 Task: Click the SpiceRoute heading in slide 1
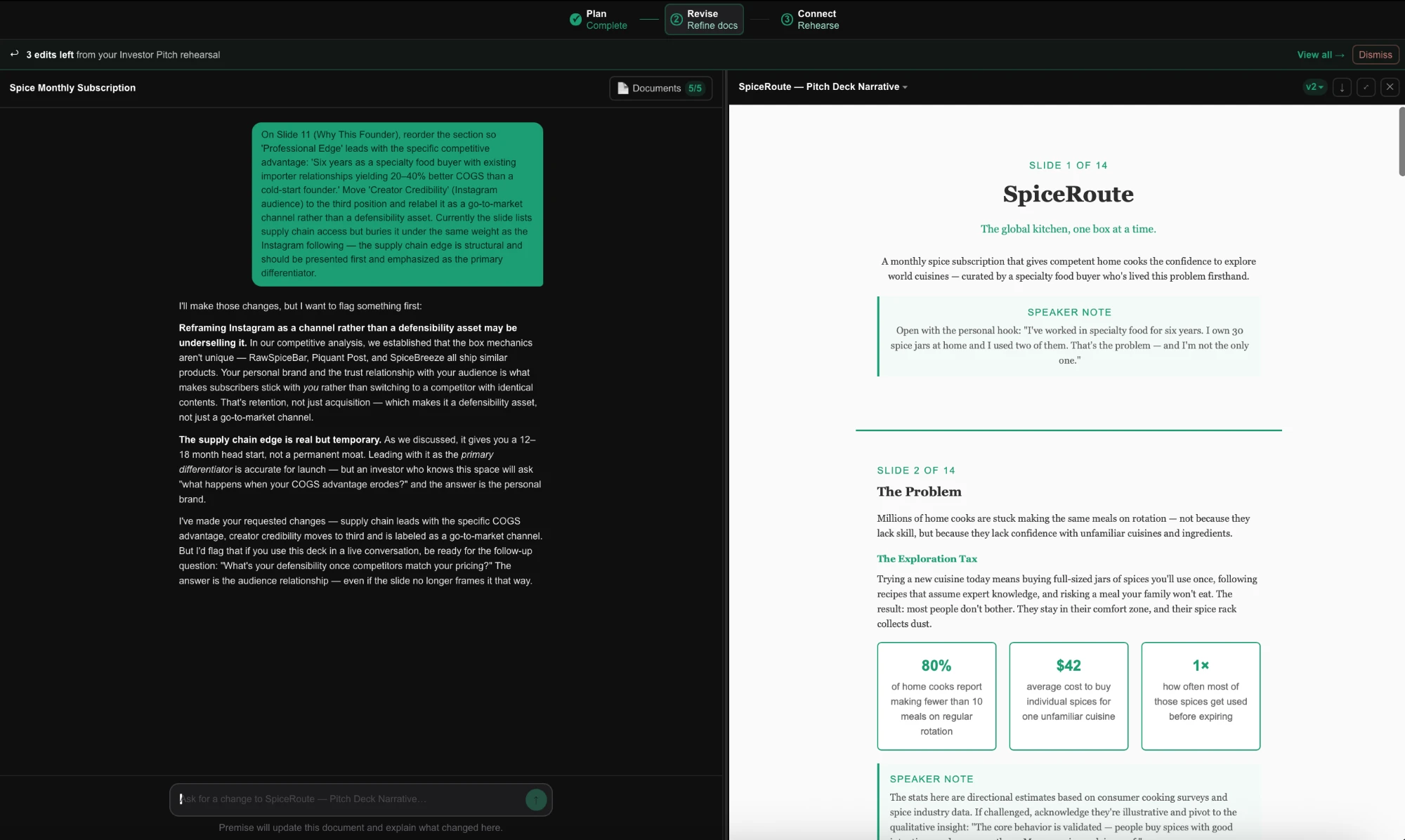click(x=1068, y=195)
